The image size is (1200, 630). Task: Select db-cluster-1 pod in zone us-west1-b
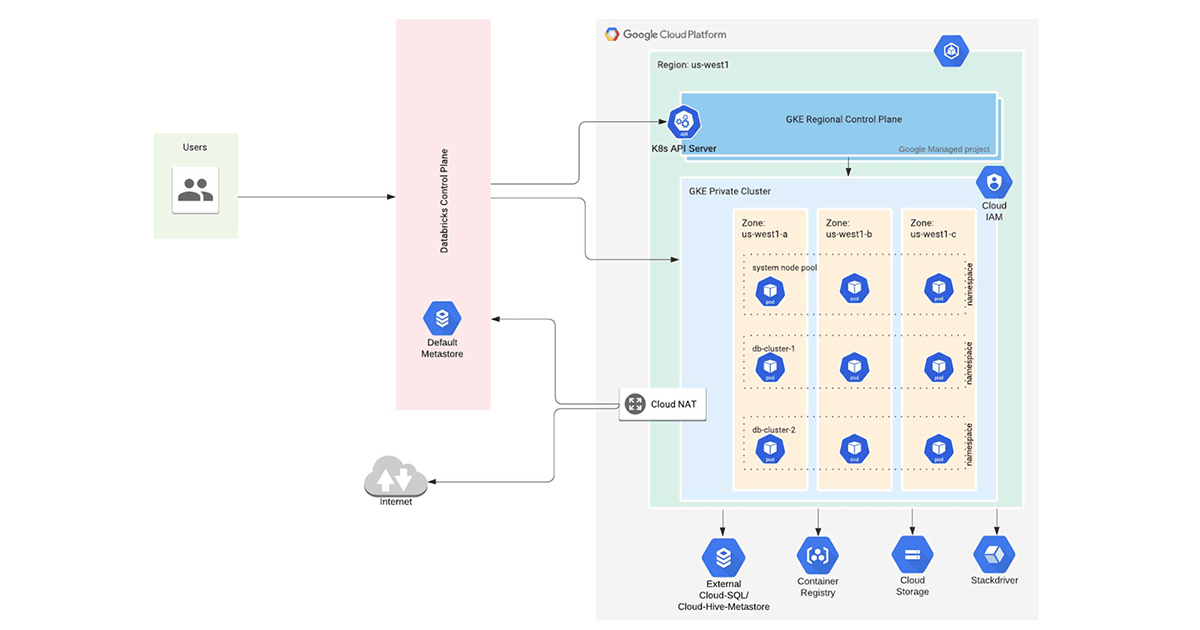(853, 369)
